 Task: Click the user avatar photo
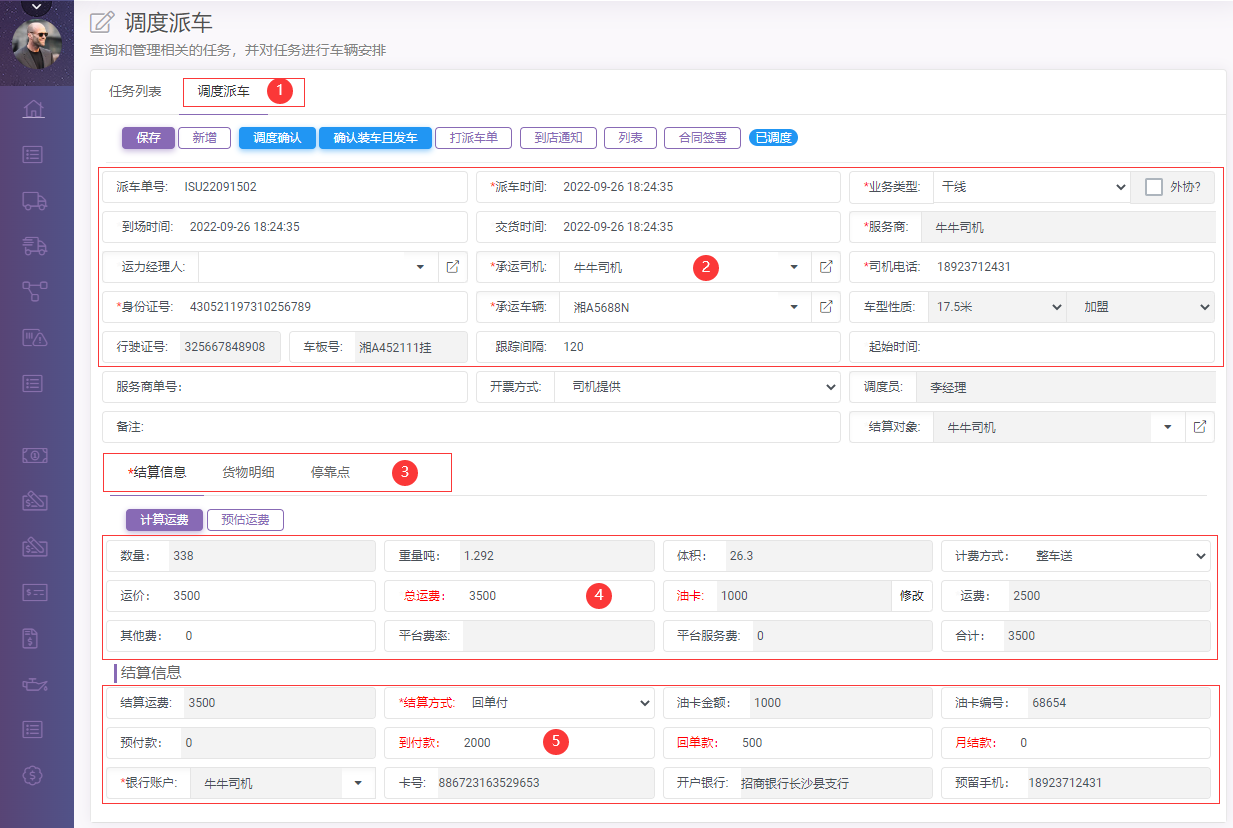coord(37,44)
